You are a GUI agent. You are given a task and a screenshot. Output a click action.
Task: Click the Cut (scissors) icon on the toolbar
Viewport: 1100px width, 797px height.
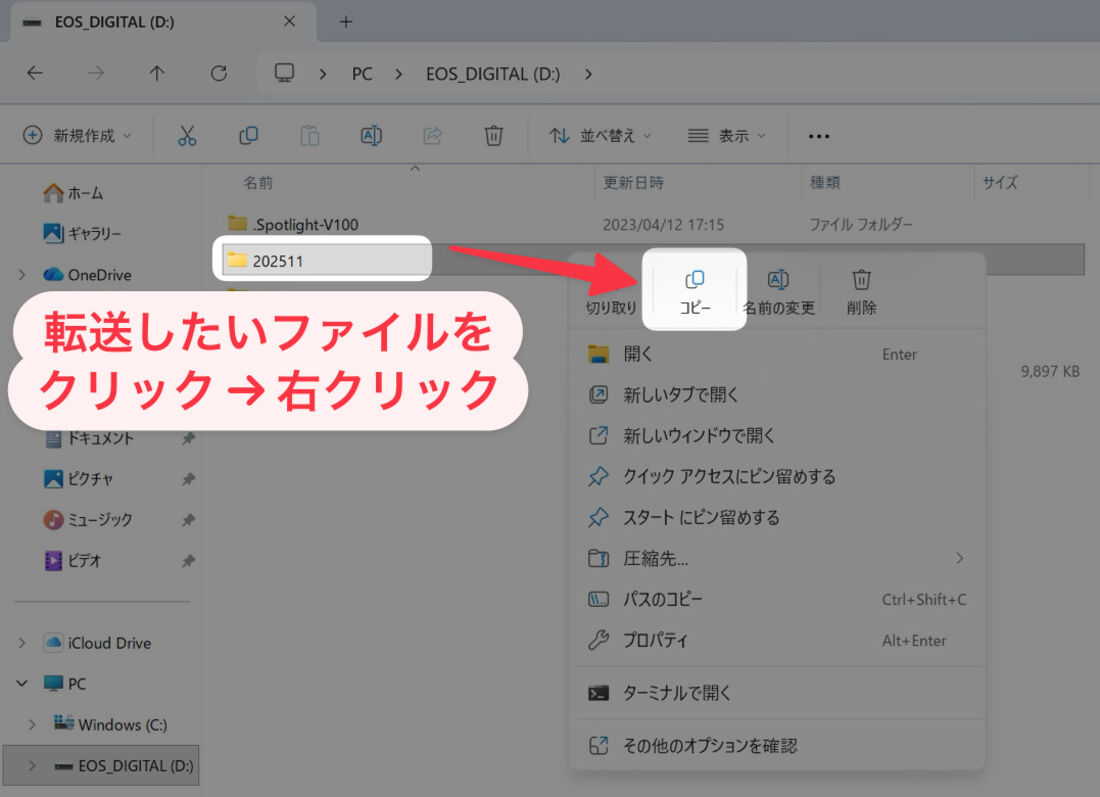(x=186, y=135)
